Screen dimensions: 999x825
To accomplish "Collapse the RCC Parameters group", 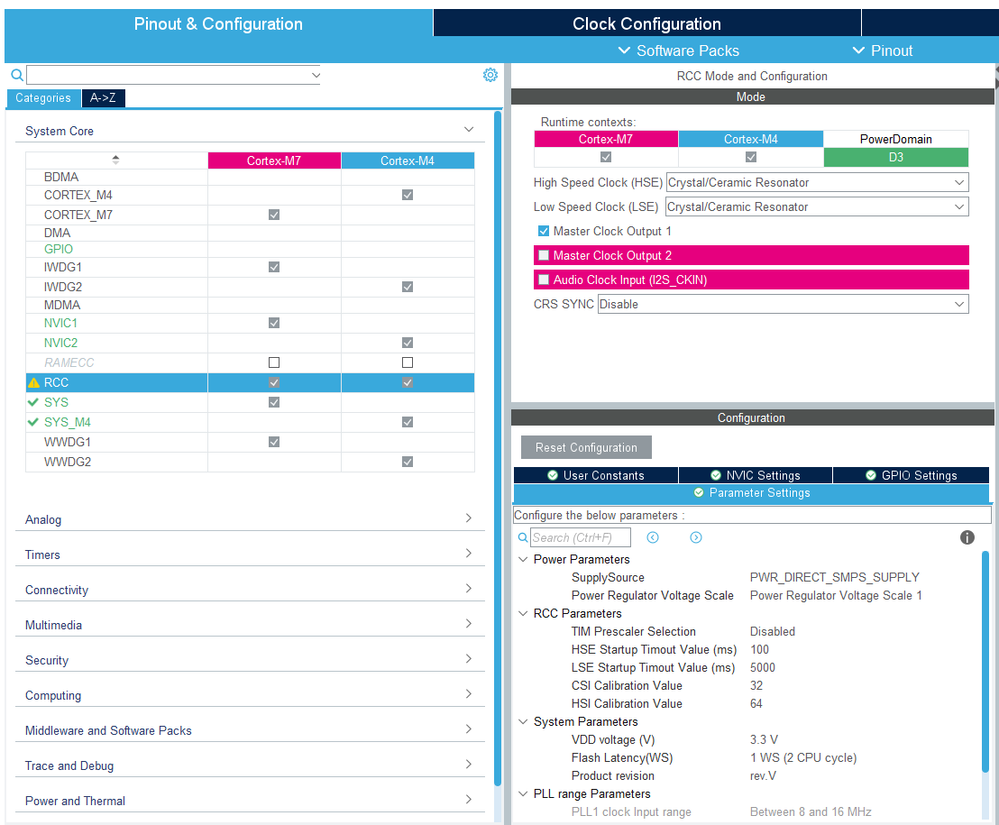I will click(x=523, y=613).
